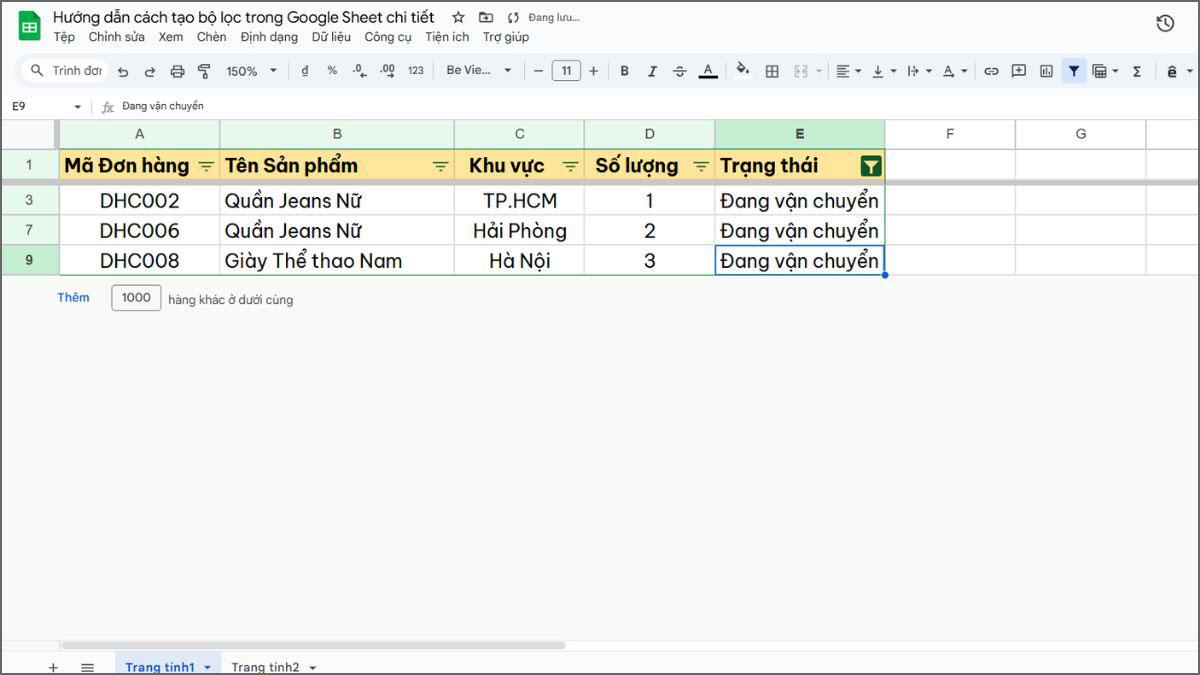Open the text color picker

(708, 70)
